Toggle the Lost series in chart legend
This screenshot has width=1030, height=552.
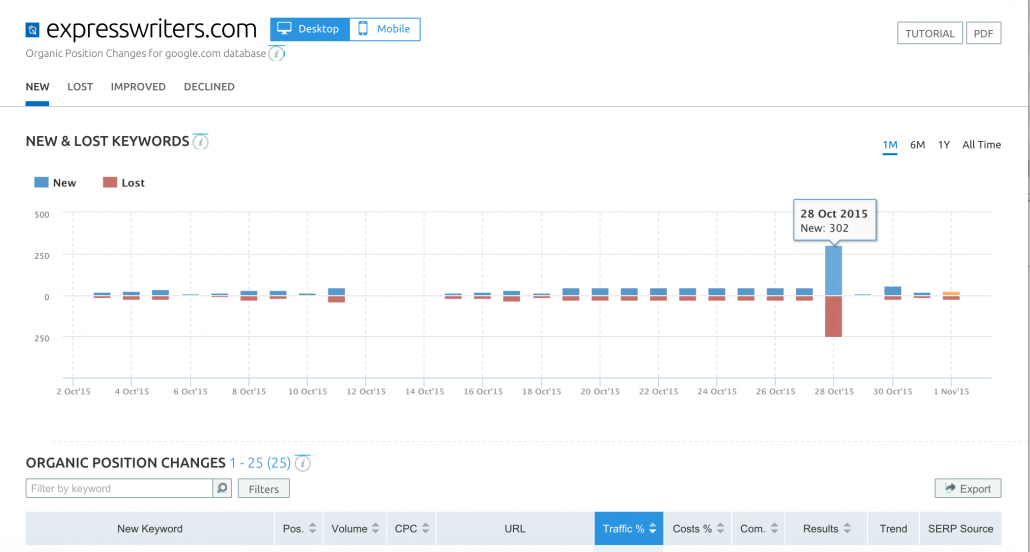point(124,183)
